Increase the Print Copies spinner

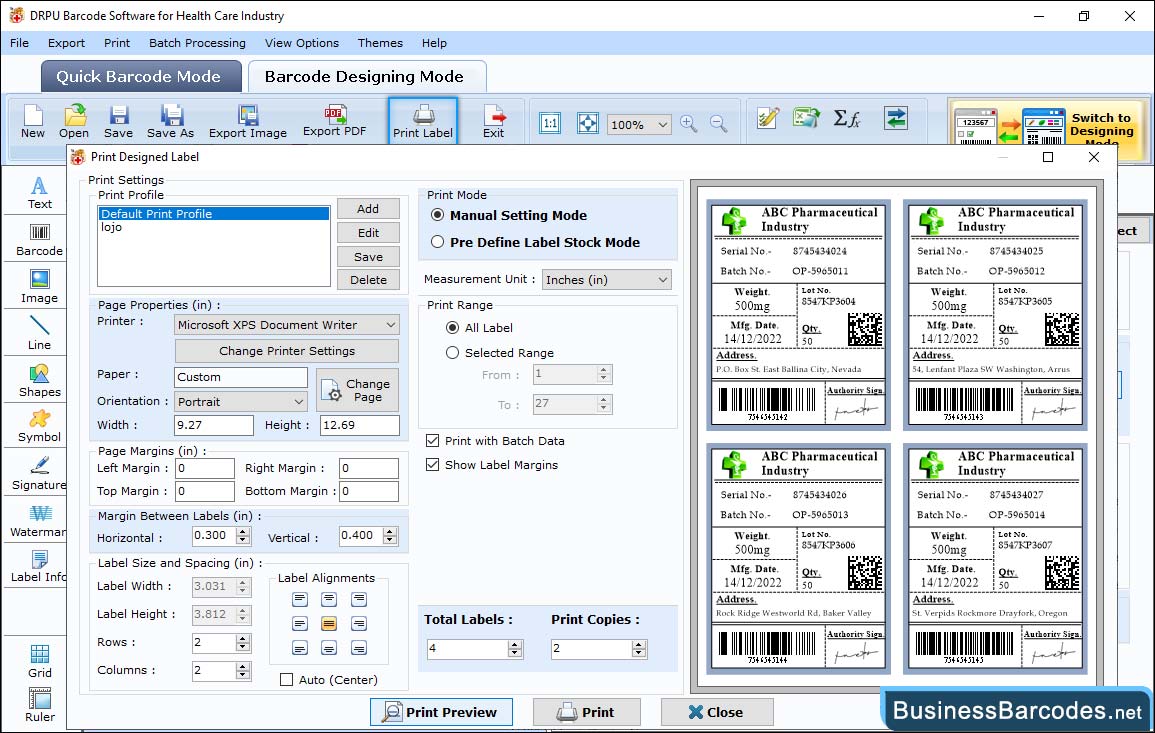click(639, 645)
